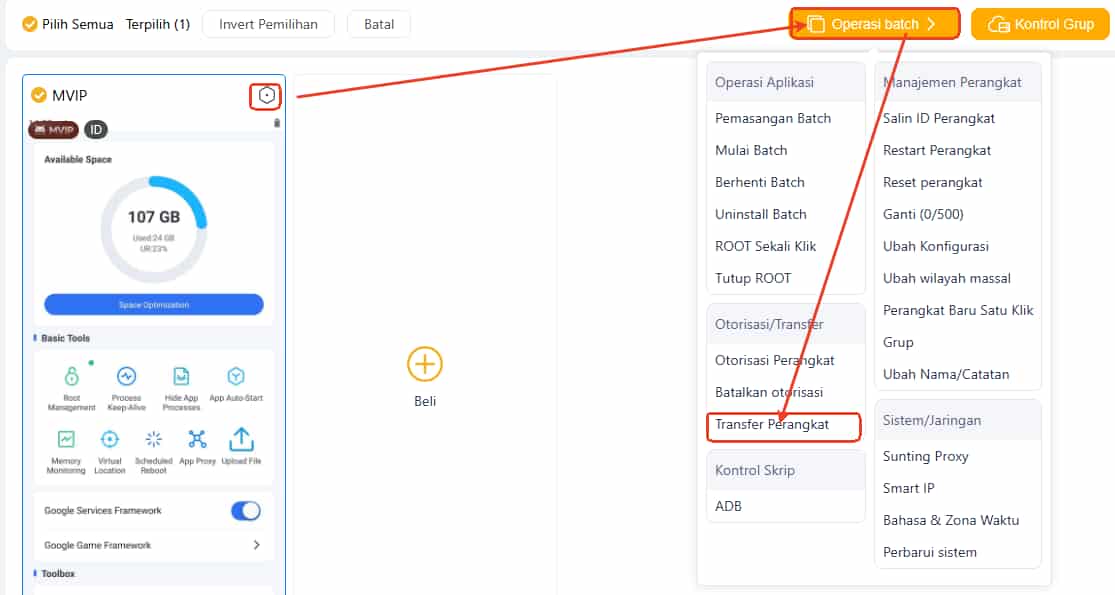The width and height of the screenshot is (1115, 595).
Task: Click the hexagon settings icon on MVIP card
Action: tap(266, 96)
